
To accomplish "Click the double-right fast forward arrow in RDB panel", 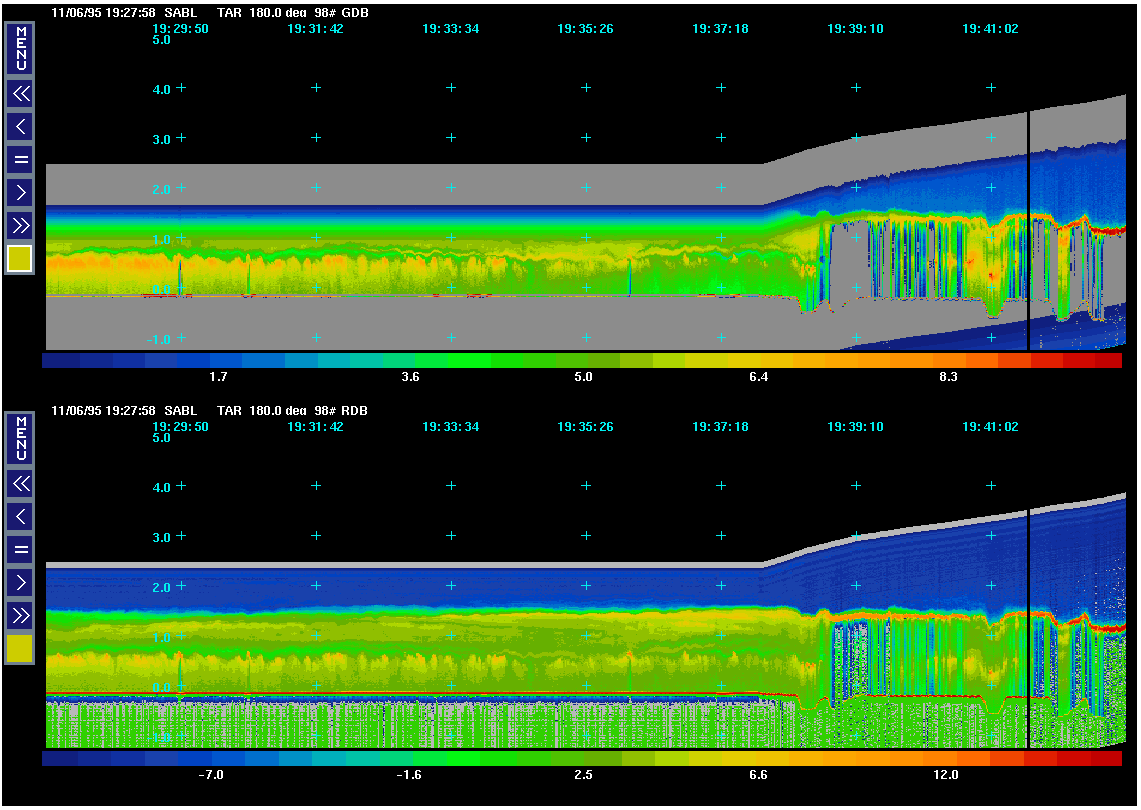I will coord(20,615).
